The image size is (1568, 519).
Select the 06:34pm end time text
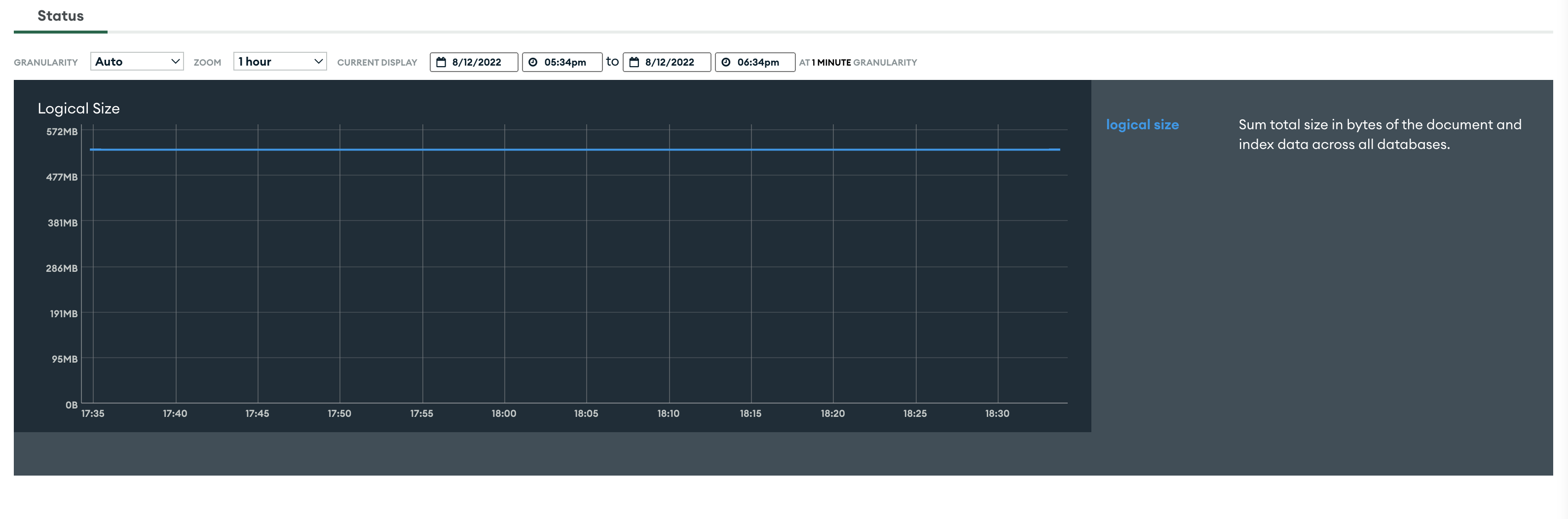pos(758,62)
